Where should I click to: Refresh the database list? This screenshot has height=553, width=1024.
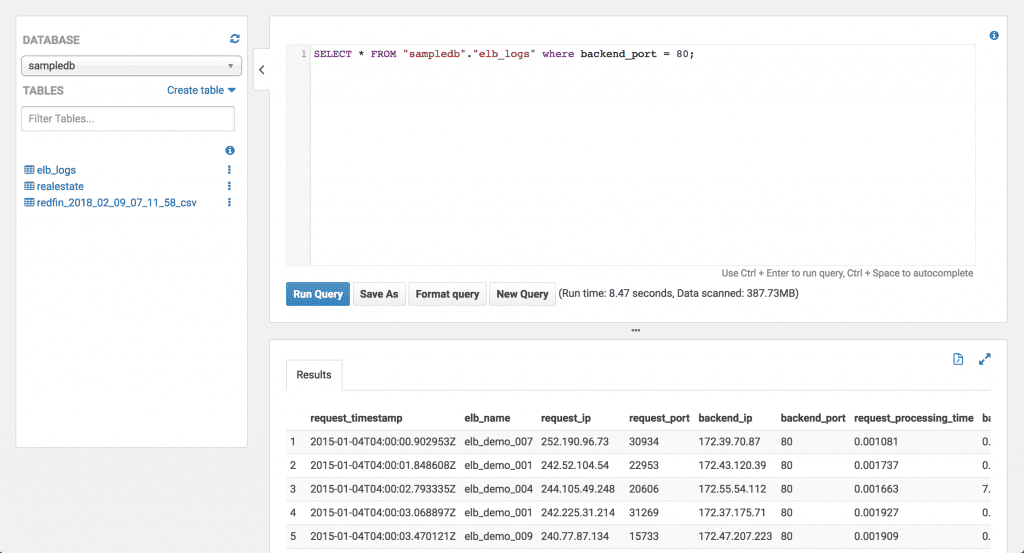pos(234,39)
